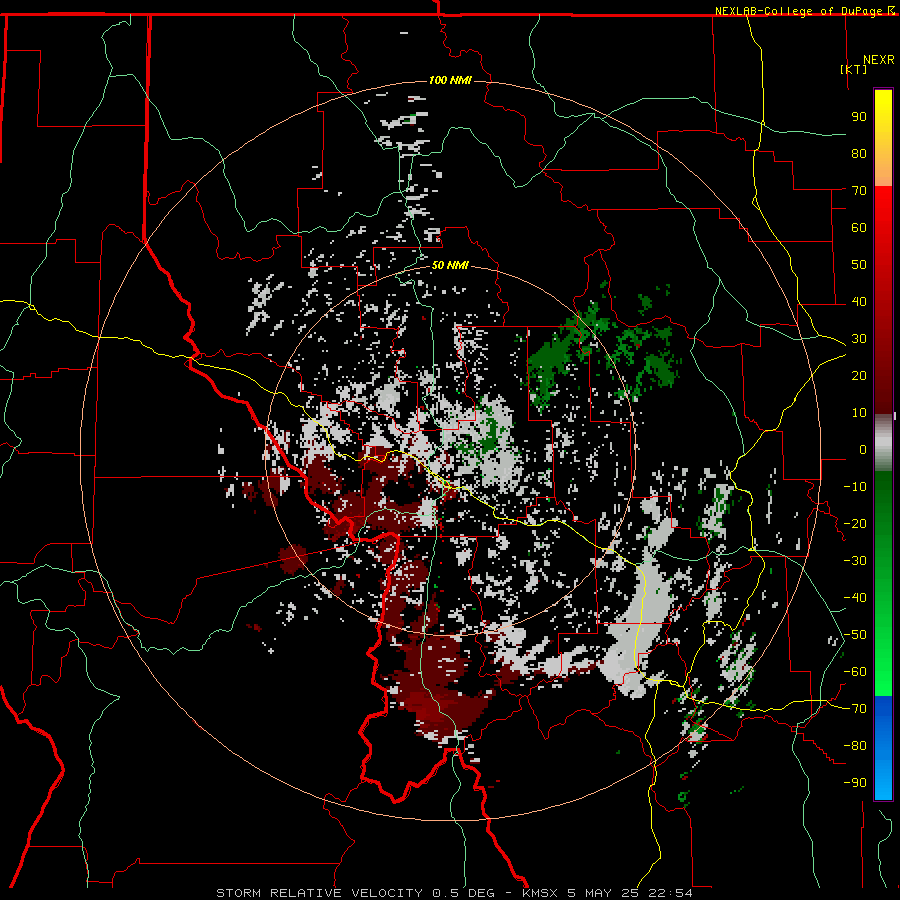
Task: Click the NEXR label above the scale
Action: click(879, 60)
